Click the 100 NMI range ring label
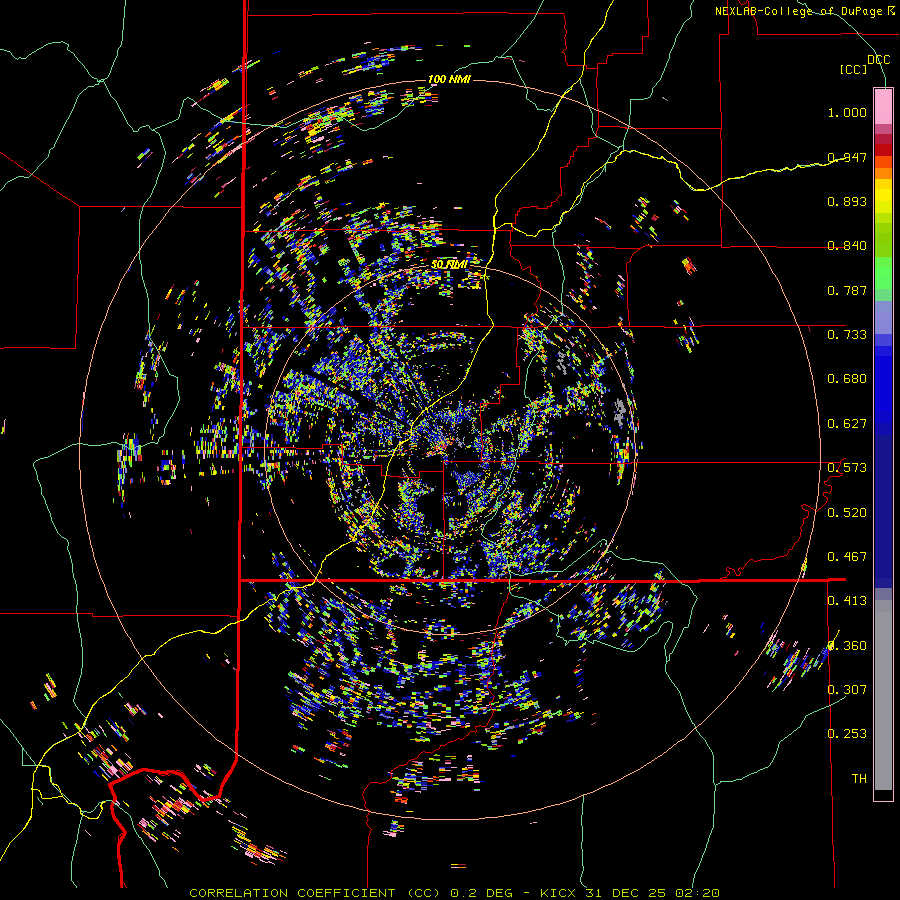 [x=449, y=79]
